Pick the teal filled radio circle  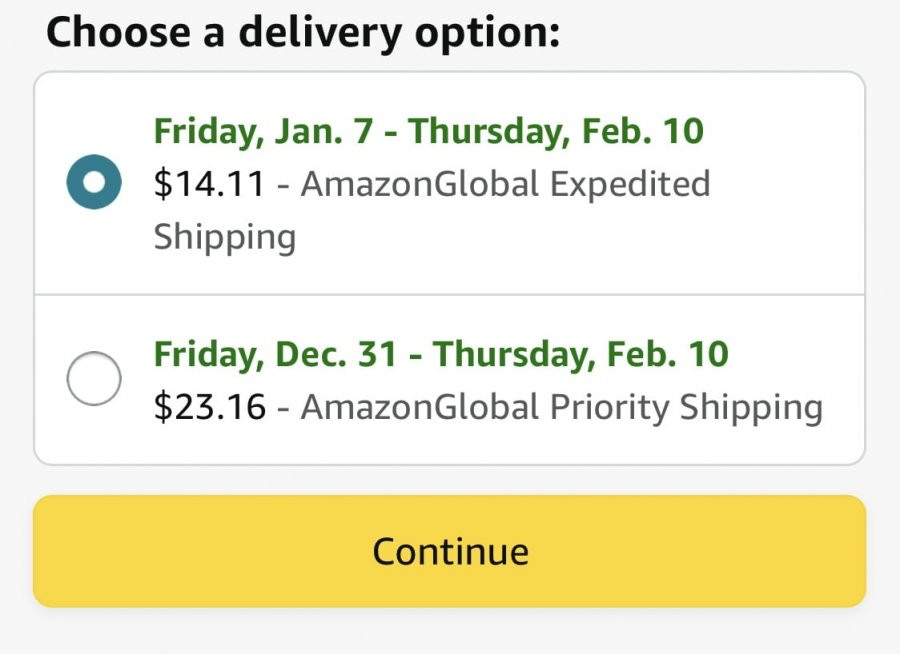tap(94, 182)
